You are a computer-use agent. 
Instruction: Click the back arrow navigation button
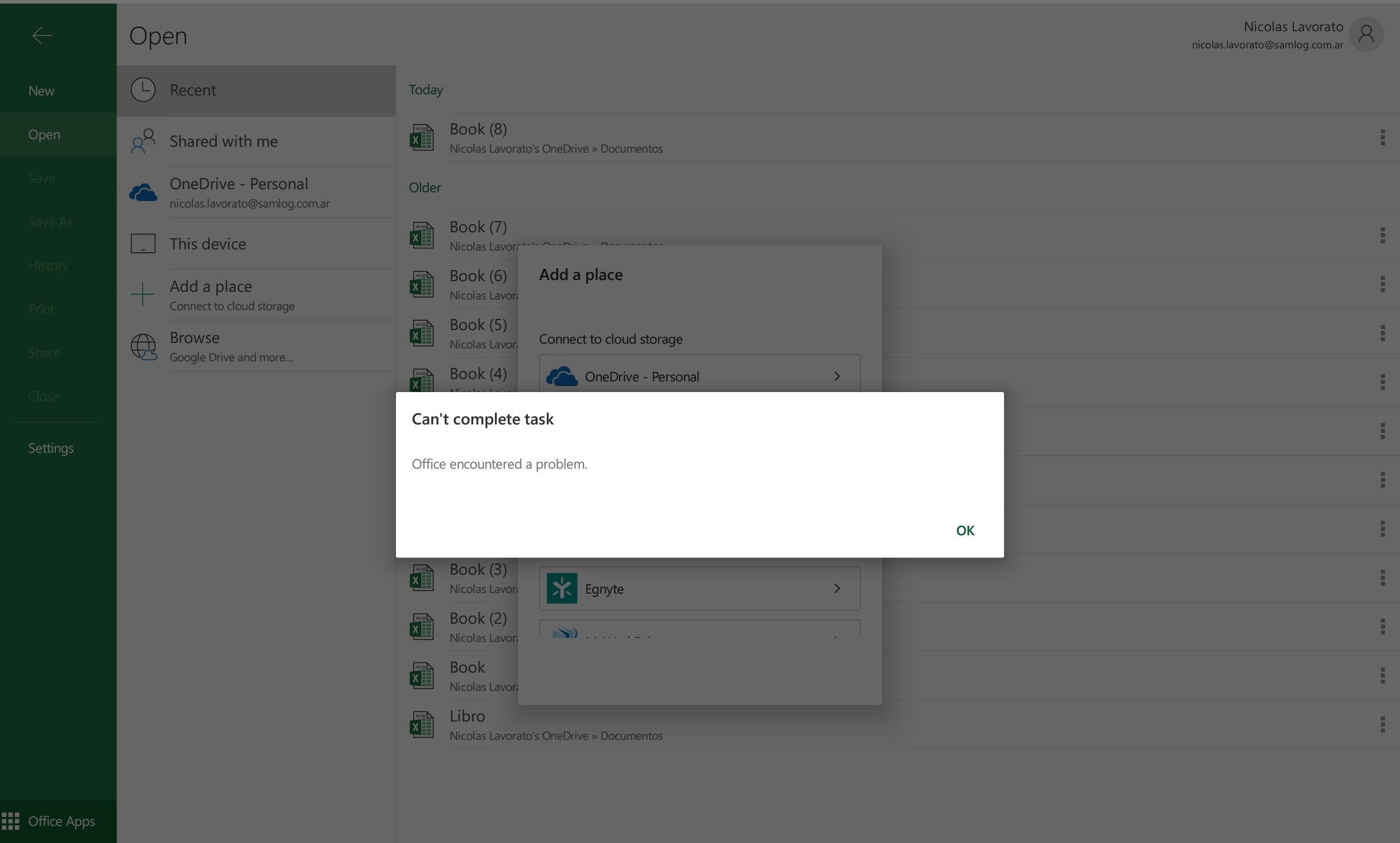click(40, 35)
